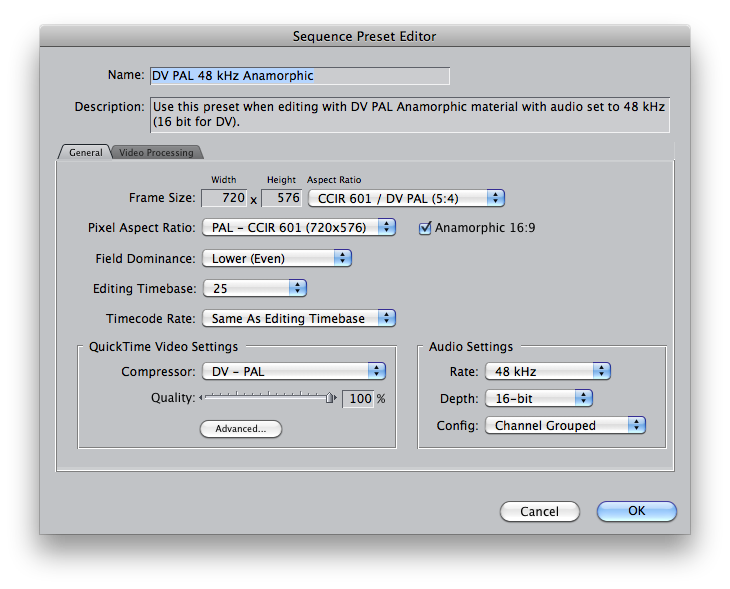Select the General tab
Viewport: 730px width, 589px height.
(85, 153)
